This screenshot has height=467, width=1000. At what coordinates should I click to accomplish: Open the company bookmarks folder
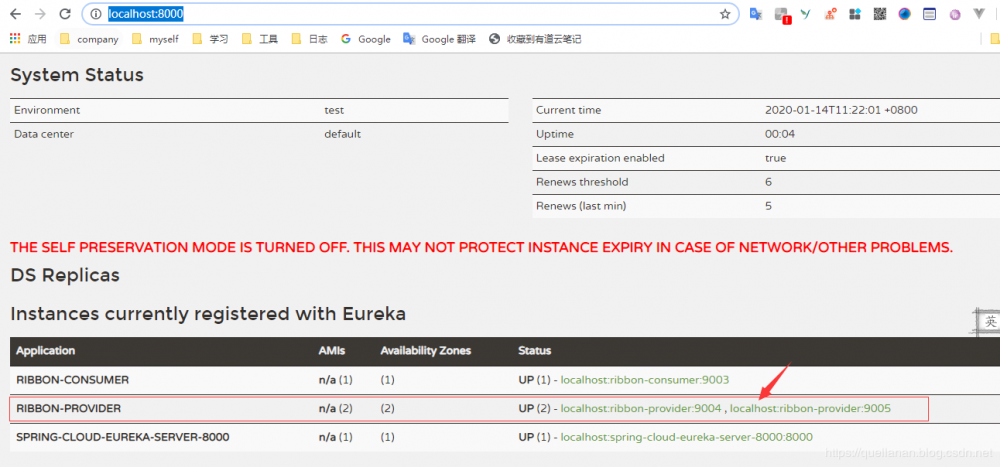89,39
